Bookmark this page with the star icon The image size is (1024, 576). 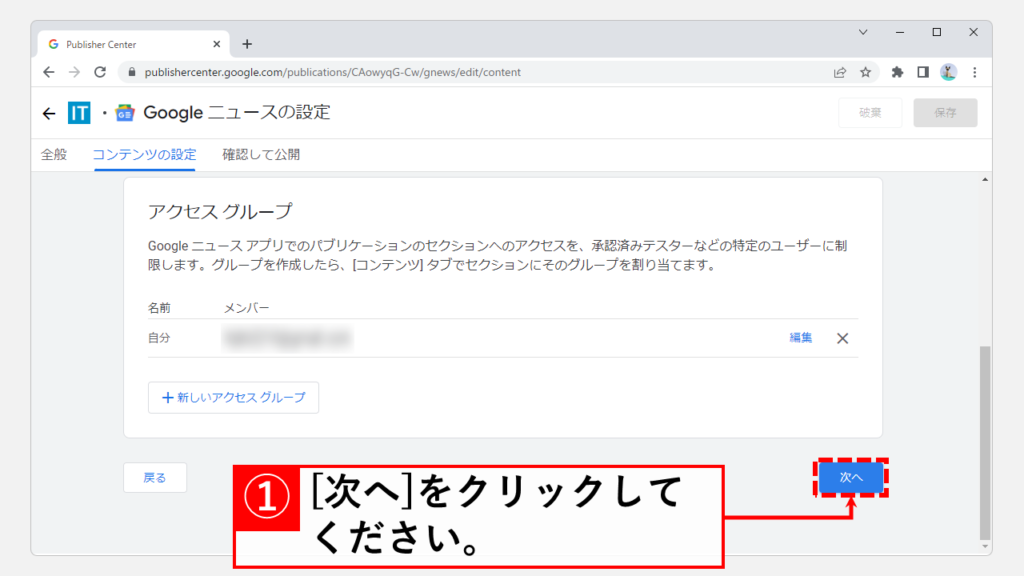click(866, 72)
